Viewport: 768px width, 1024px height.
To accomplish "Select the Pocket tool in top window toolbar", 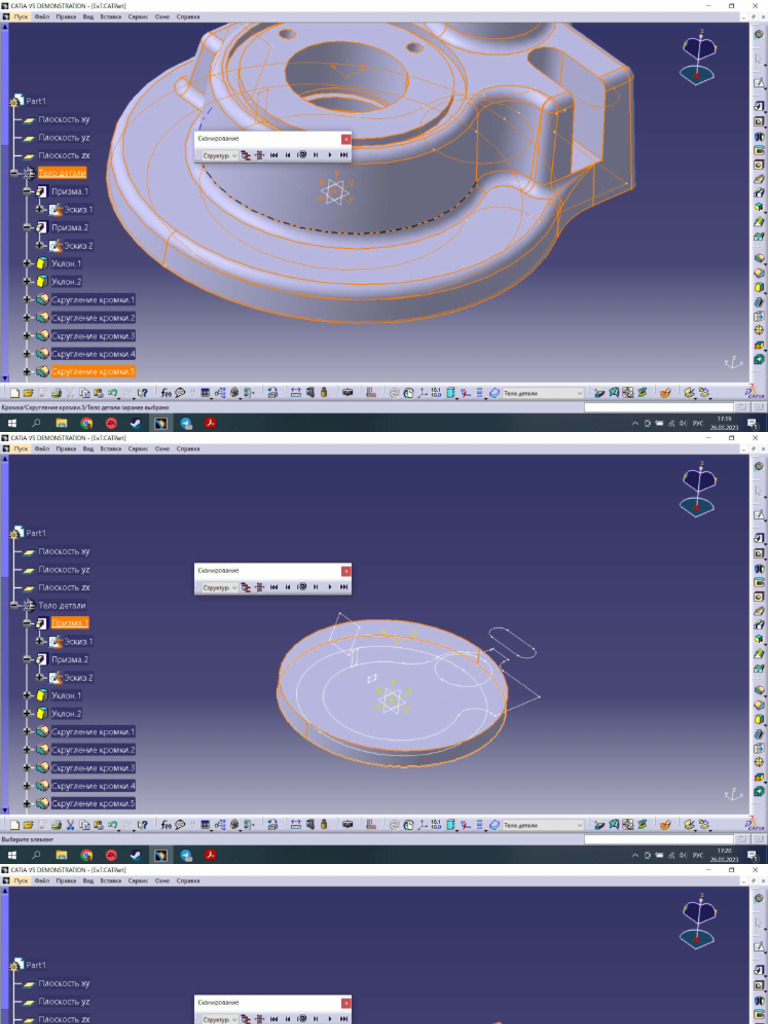I will coord(759,122).
